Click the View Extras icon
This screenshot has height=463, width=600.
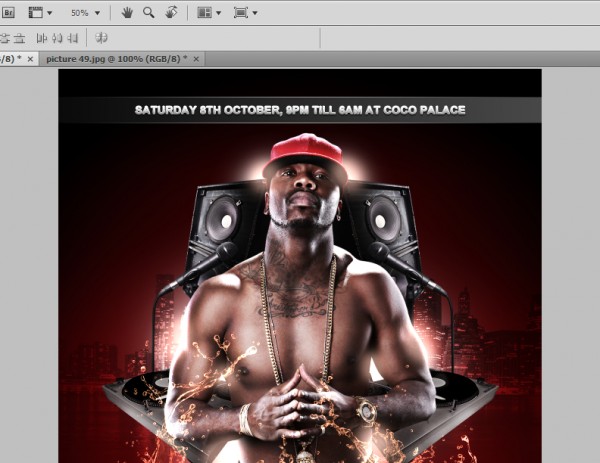pyautogui.click(x=36, y=13)
